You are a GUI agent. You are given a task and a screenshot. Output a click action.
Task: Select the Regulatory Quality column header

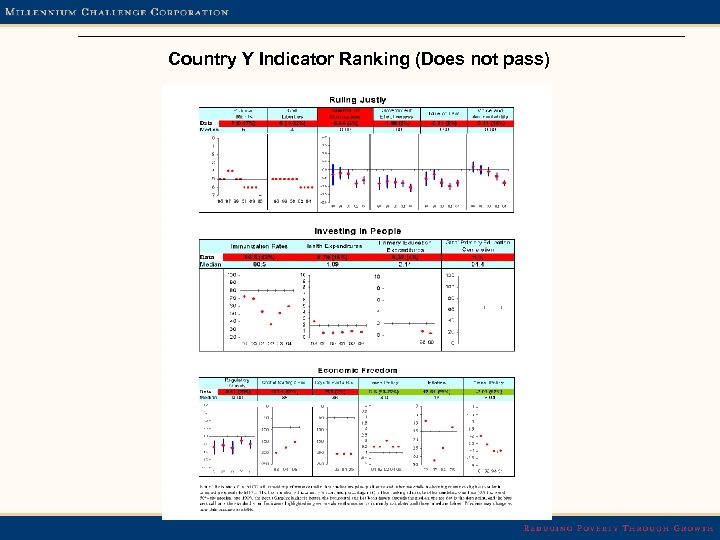pos(236,383)
